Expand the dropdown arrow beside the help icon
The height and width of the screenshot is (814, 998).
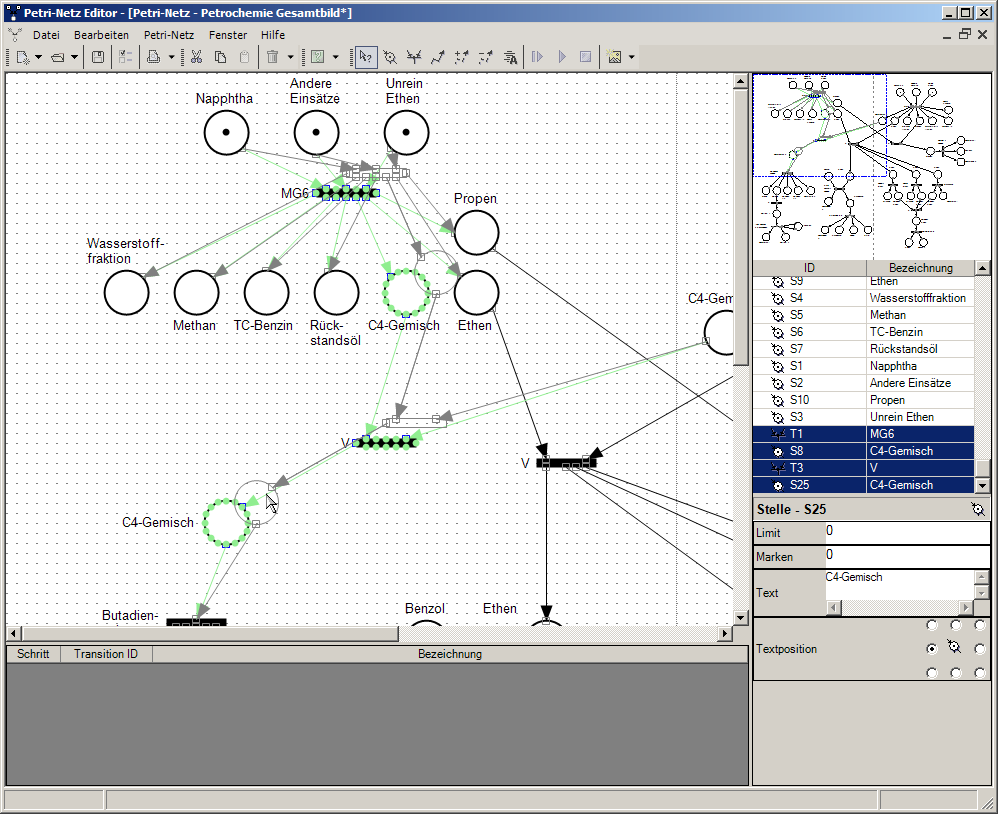pos(335,57)
